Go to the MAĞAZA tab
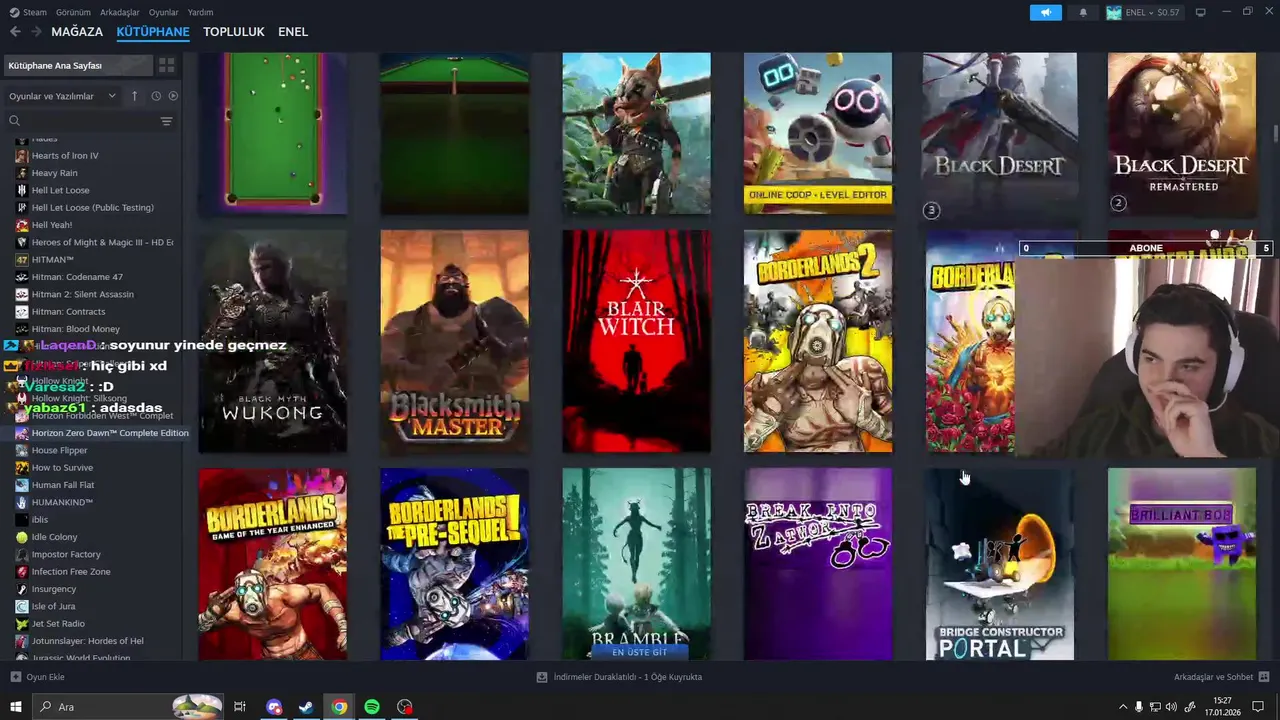The image size is (1280, 720). [x=77, y=32]
